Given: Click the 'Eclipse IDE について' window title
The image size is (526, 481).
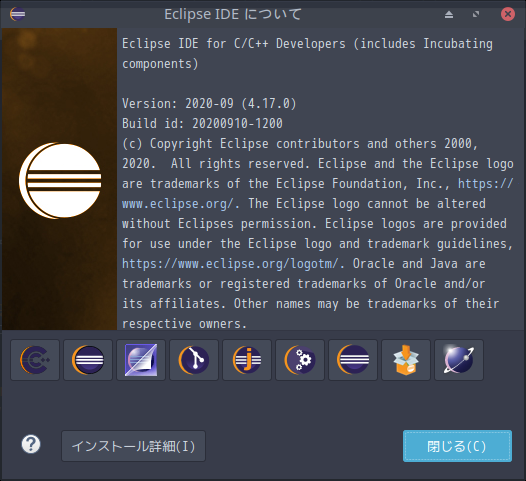Looking at the screenshot, I should (x=233, y=14).
